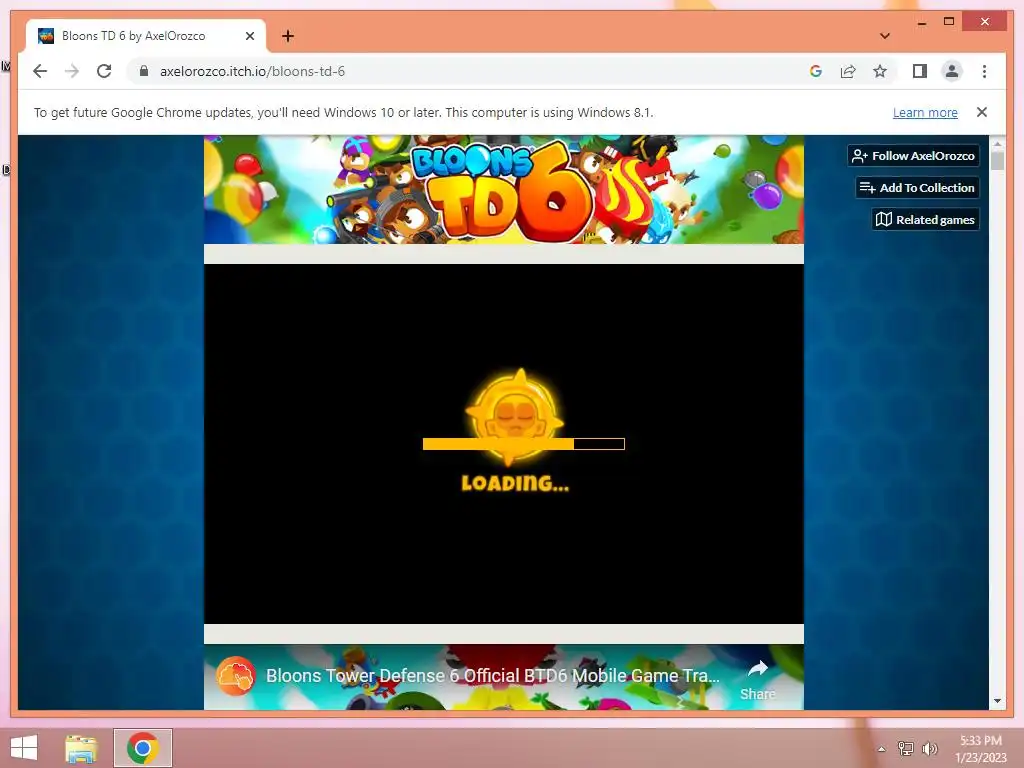This screenshot has height=768, width=1024.
Task: Click the sun monkey loading emblem
Action: [514, 417]
